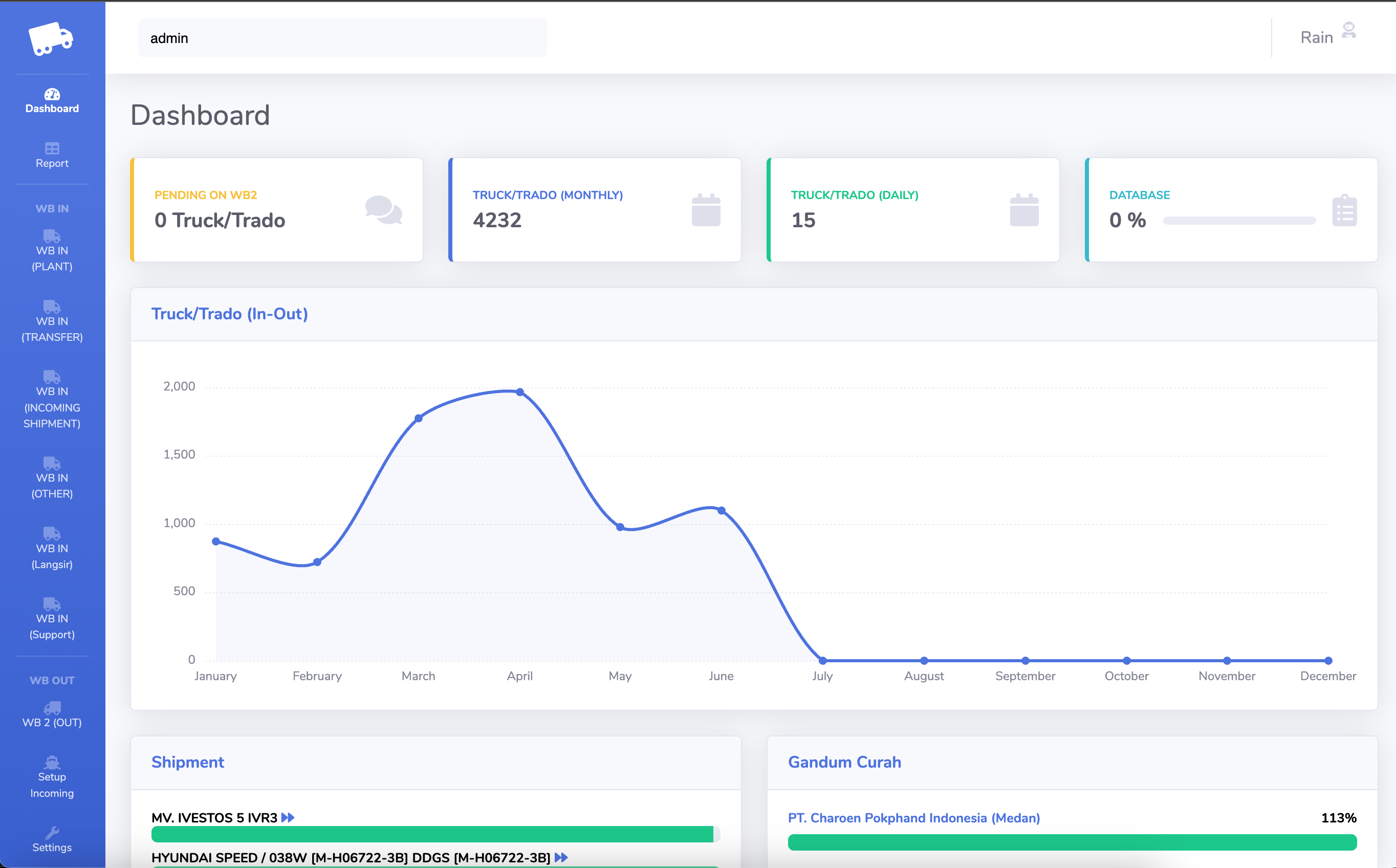Click the Database progress bar
This screenshot has height=868, width=1396.
click(1239, 221)
